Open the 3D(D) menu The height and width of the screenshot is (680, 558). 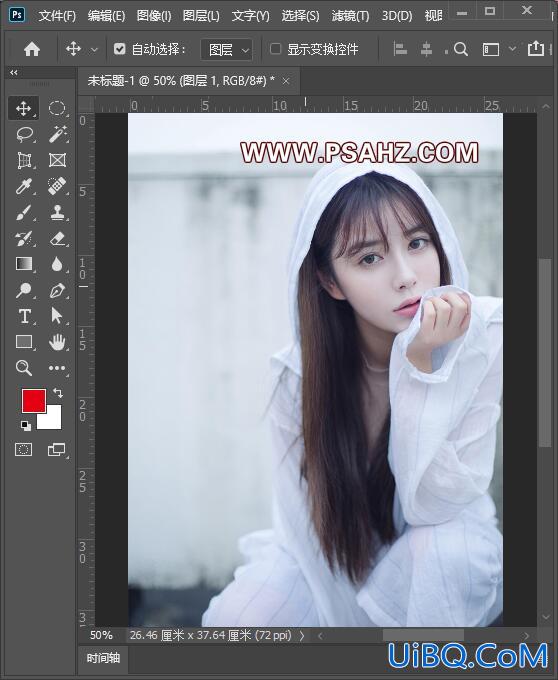[x=397, y=16]
